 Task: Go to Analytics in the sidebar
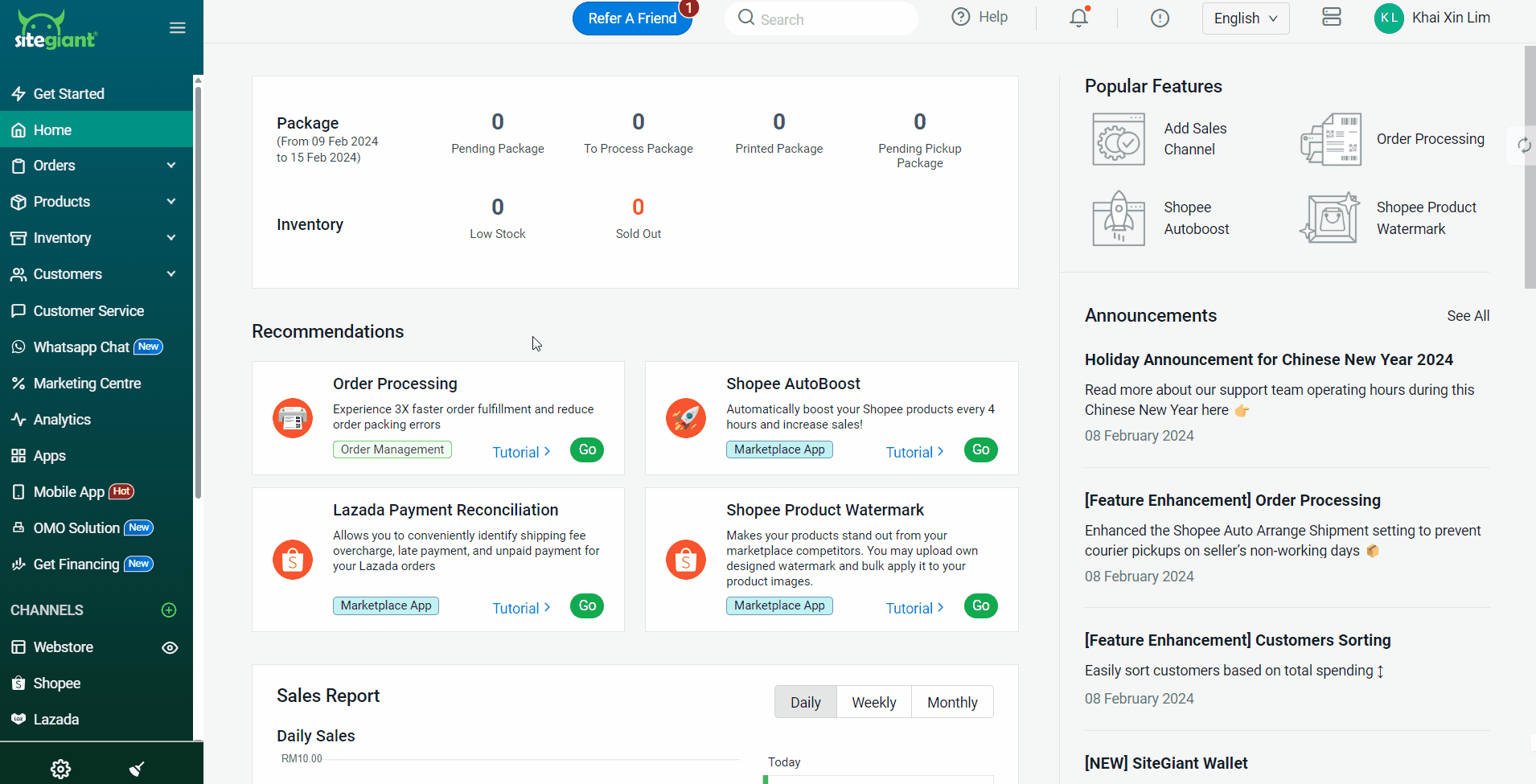(62, 420)
